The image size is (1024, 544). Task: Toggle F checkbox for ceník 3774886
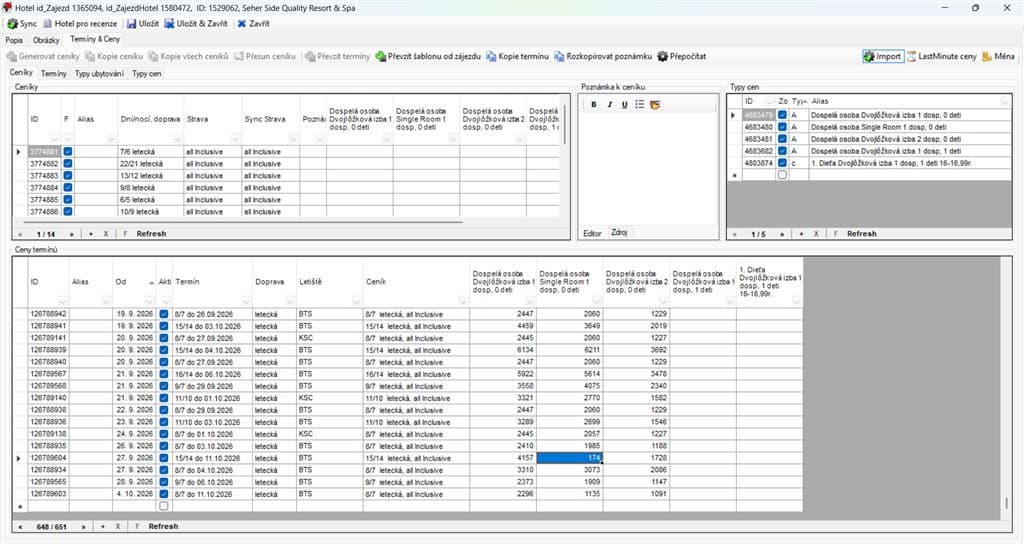68,212
